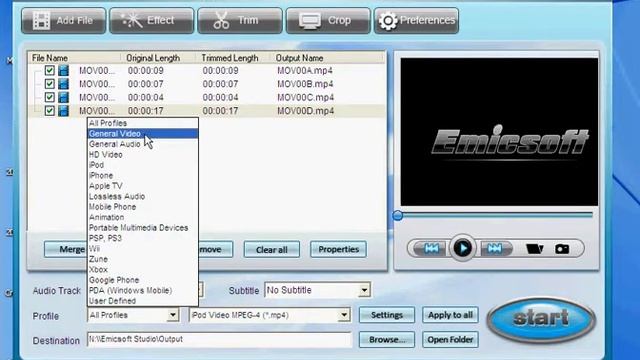The height and width of the screenshot is (360, 640).
Task: Click the Clear all button
Action: (x=271, y=249)
